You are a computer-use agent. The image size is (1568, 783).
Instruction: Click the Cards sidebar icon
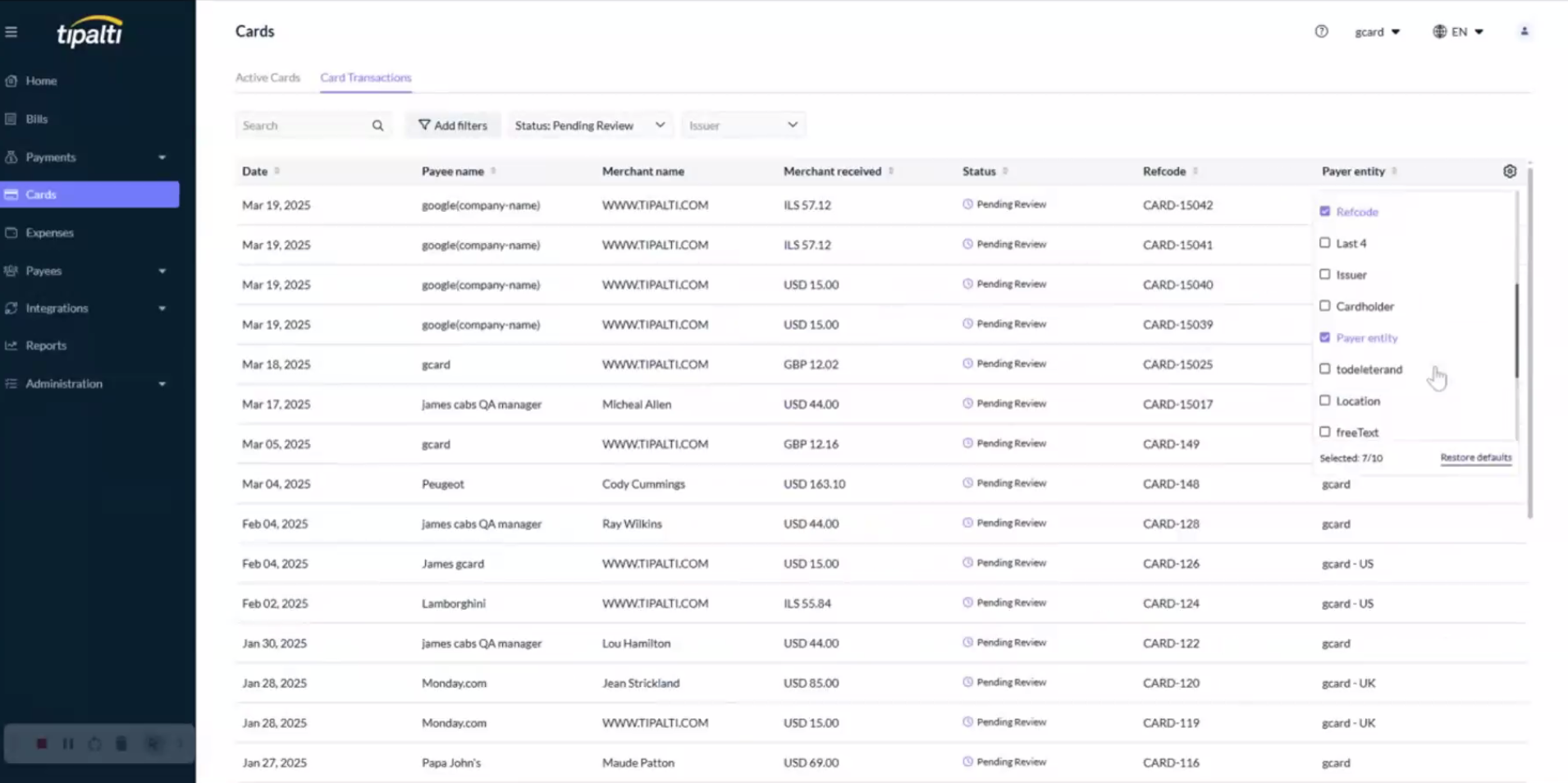pyautogui.click(x=11, y=195)
